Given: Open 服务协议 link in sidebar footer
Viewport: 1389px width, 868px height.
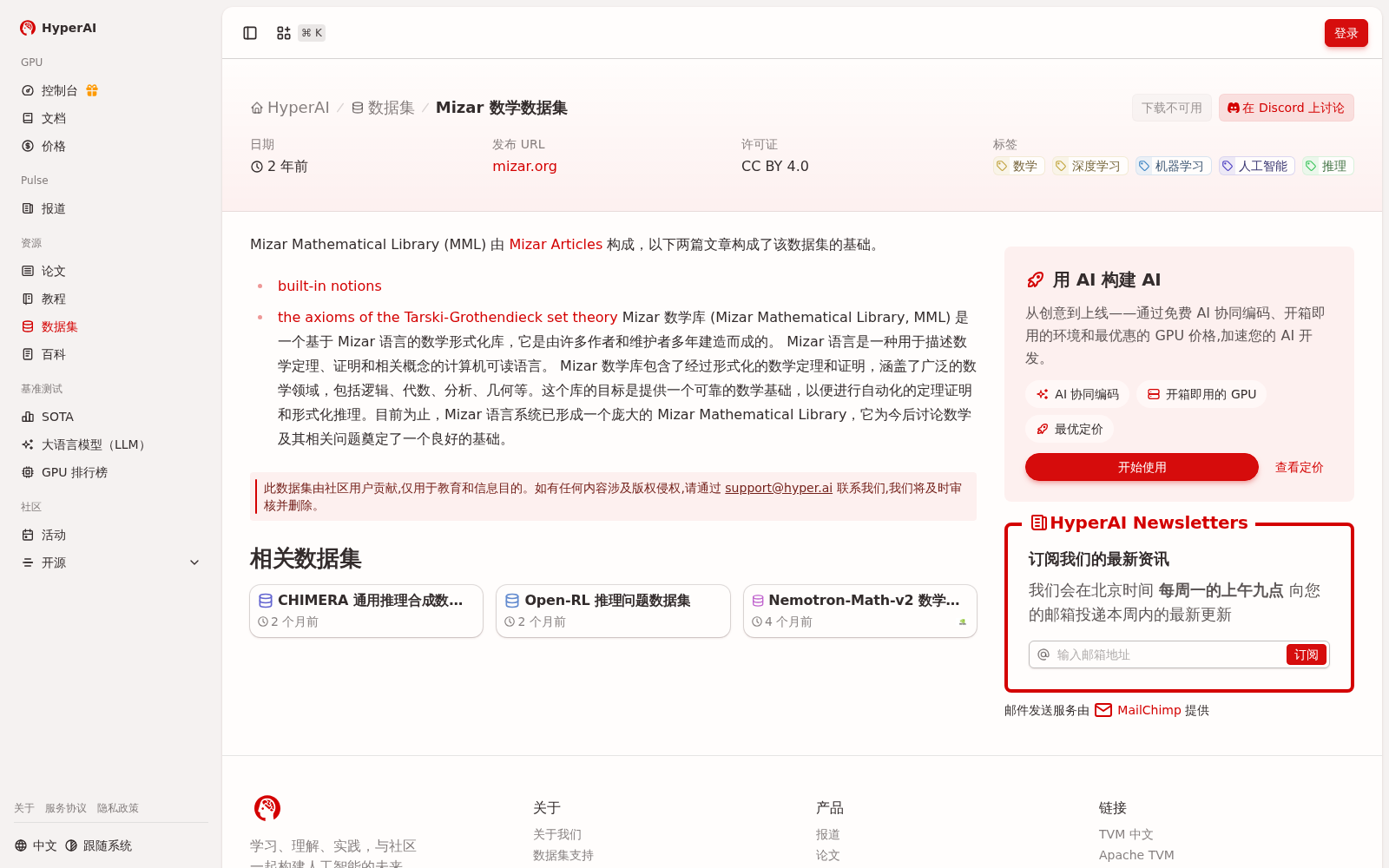Looking at the screenshot, I should (66, 808).
